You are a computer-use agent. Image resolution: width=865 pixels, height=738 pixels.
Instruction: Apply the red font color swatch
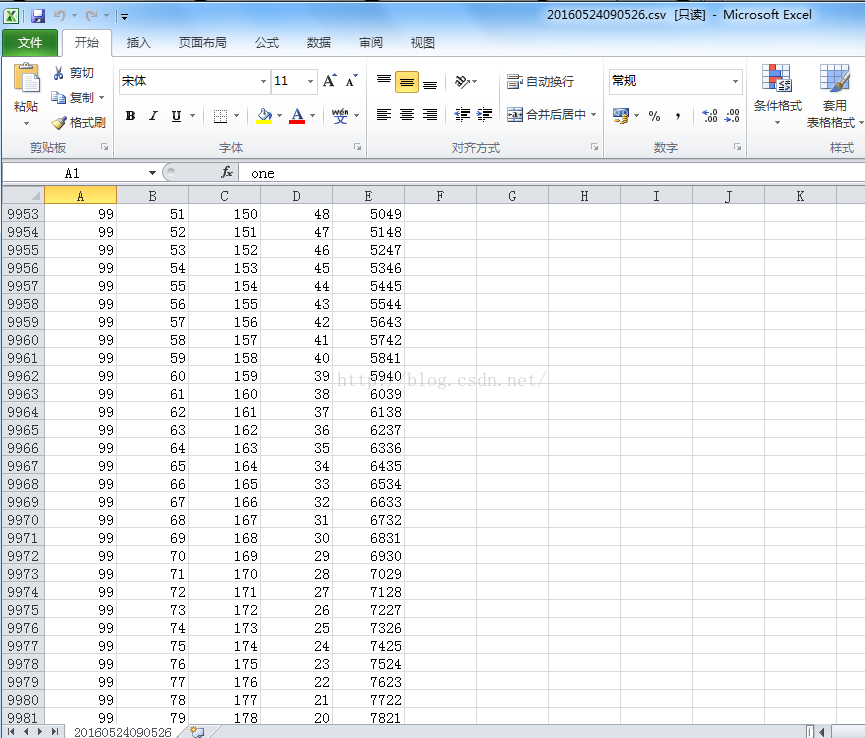(x=296, y=116)
